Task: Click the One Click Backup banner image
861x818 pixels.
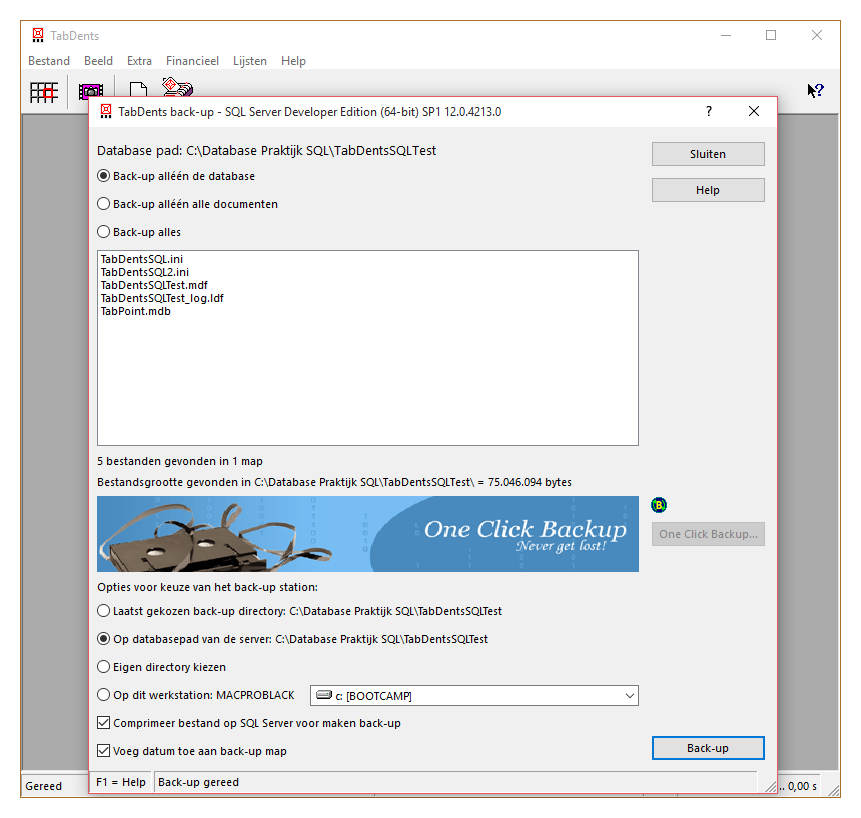Action: (x=368, y=534)
